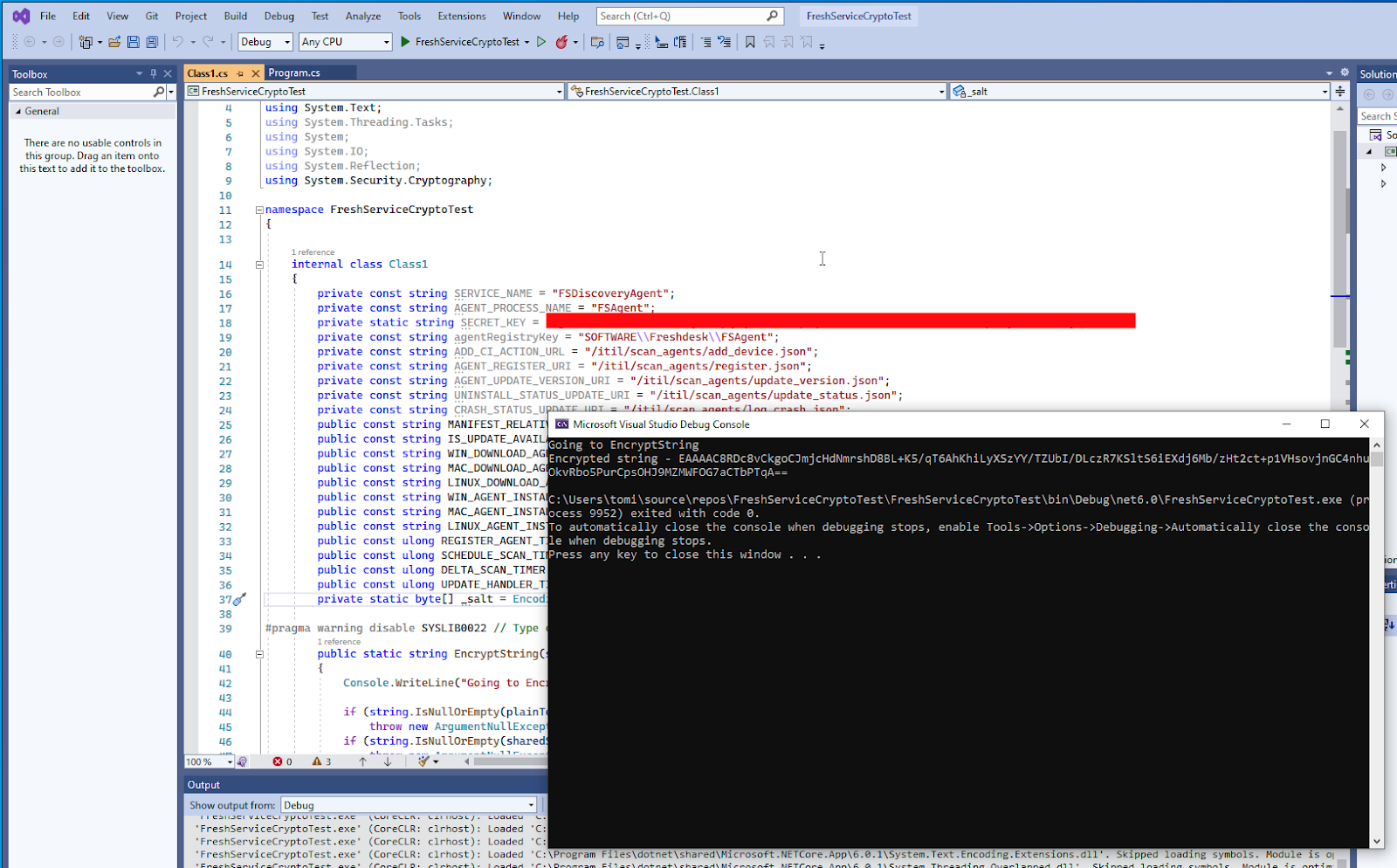Viewport: 1397px width, 868px height.
Task: Click the Save All toolbar icon
Action: [152, 42]
